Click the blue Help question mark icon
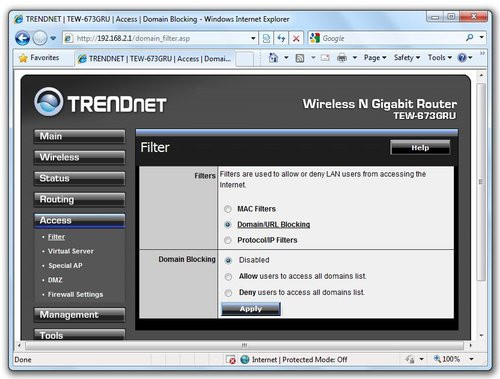The image size is (500, 379). tap(462, 58)
